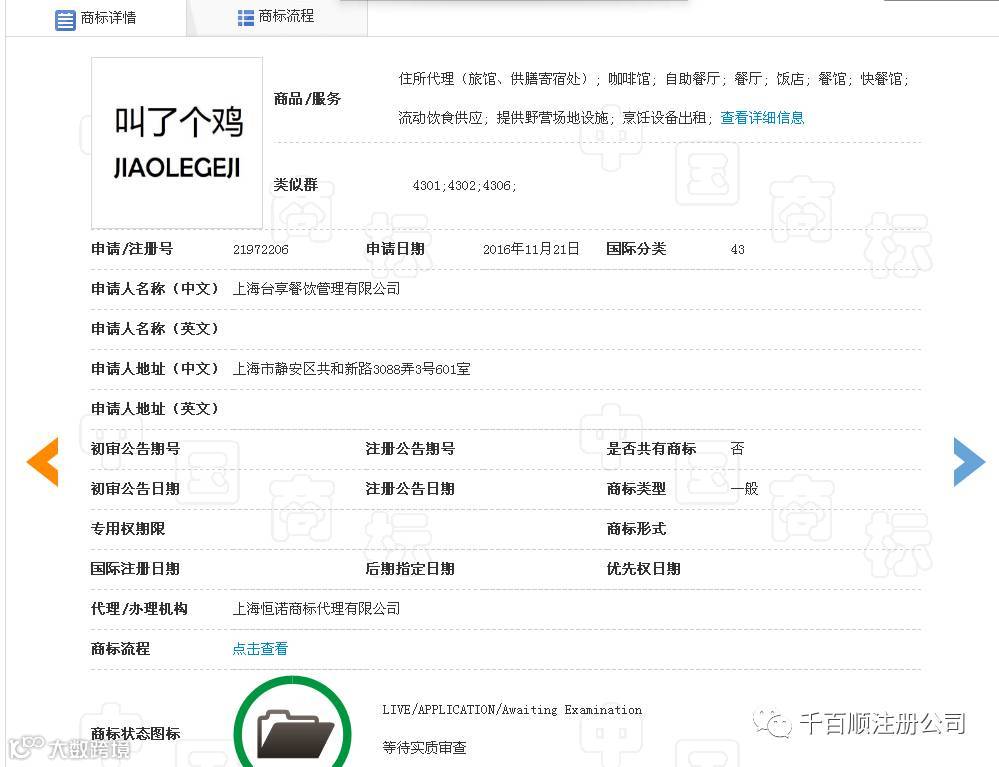
Task: Open the 商标详情 tab
Action: pyautogui.click(x=96, y=18)
